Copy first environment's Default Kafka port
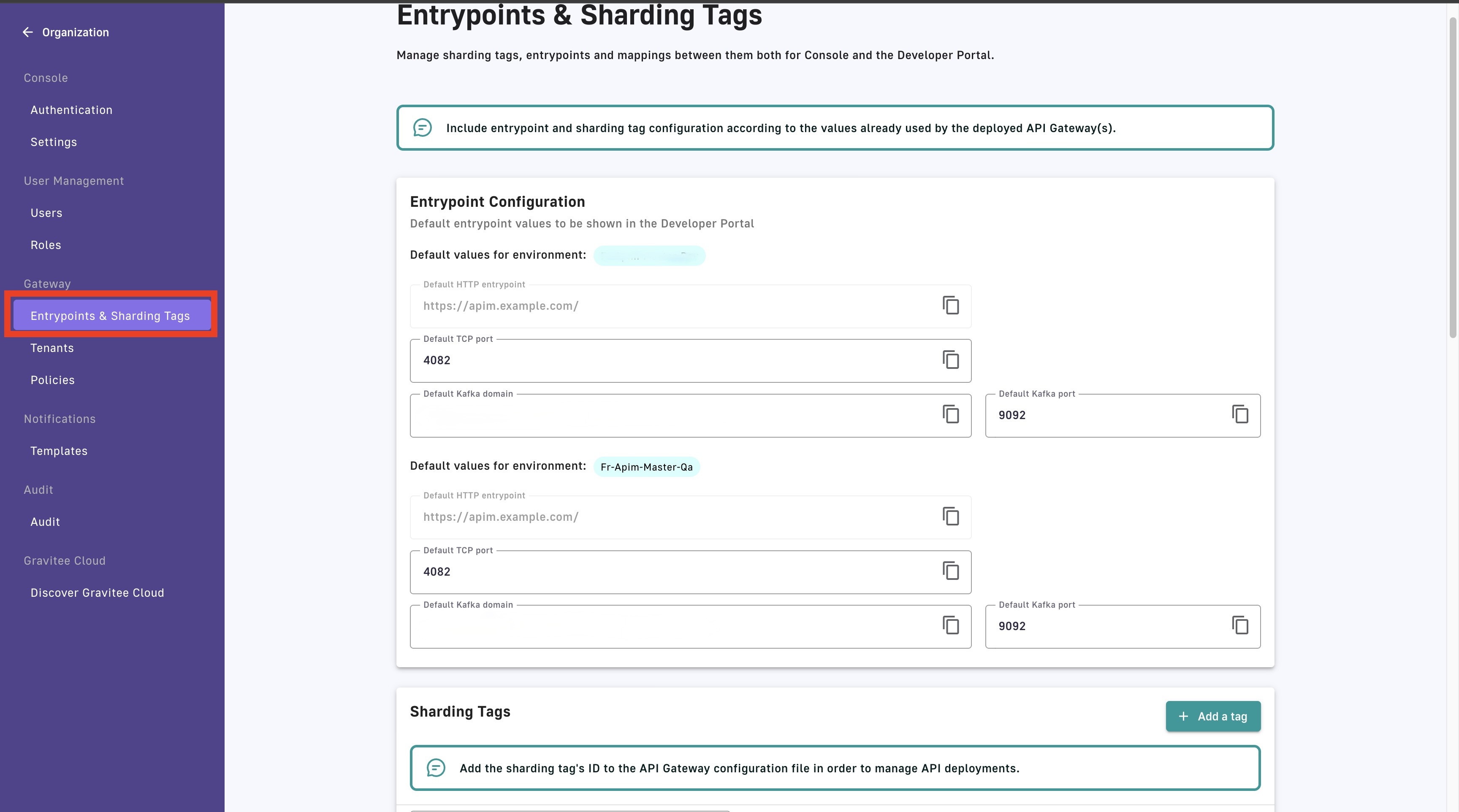 click(x=1240, y=414)
